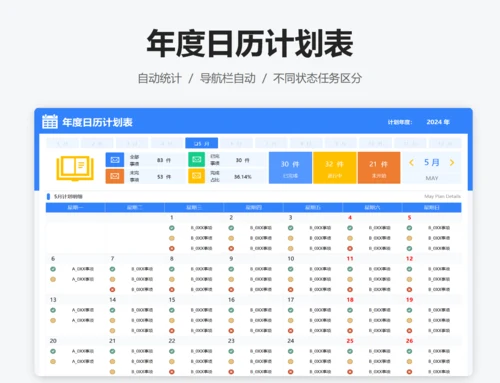
Task: Switch to the 4月 month tab
Action: click(167, 143)
